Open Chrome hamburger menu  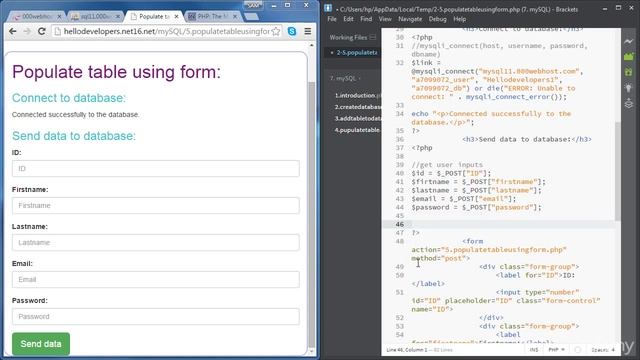(x=308, y=31)
